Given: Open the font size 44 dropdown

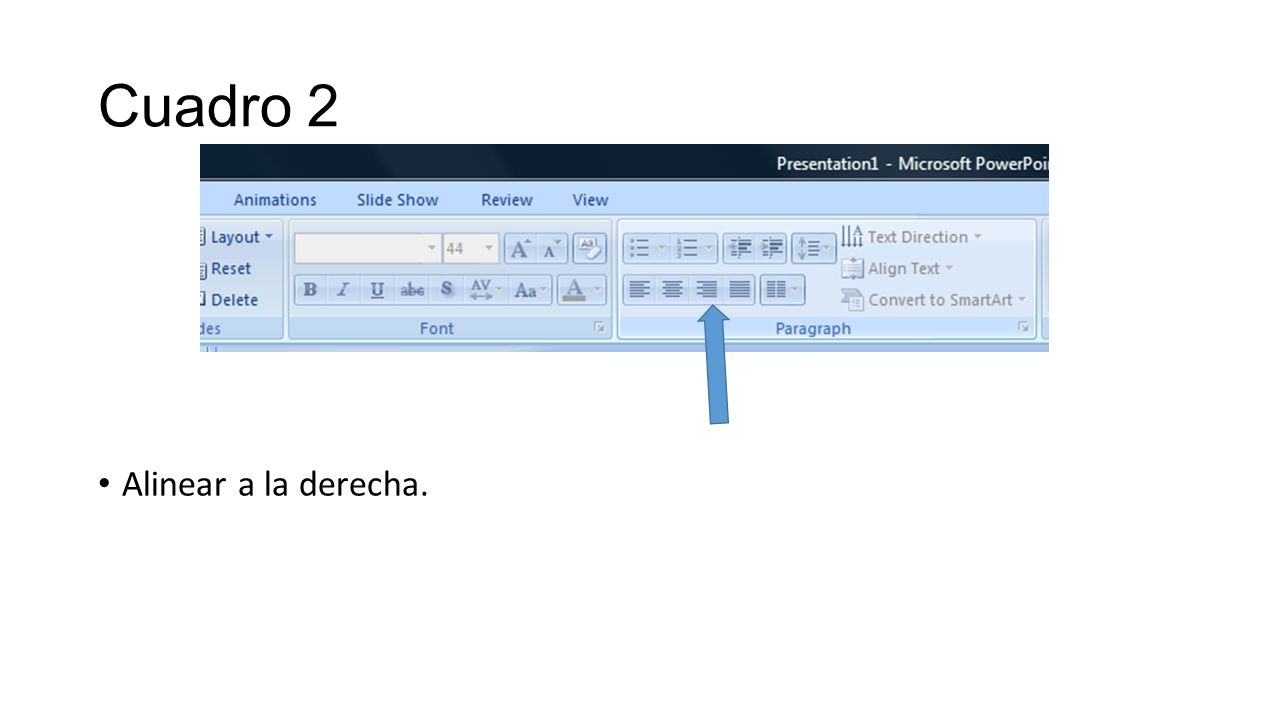Looking at the screenshot, I should click(x=489, y=248).
